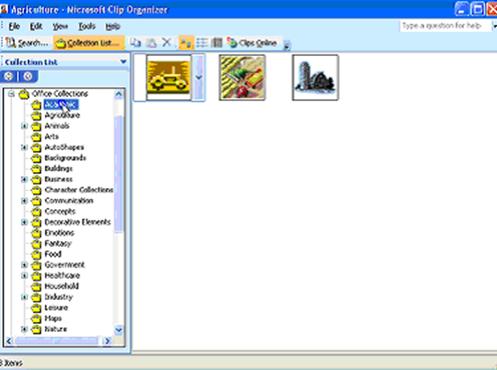Switch to List view icon
Viewport: 497px width, 370px height.
click(202, 43)
